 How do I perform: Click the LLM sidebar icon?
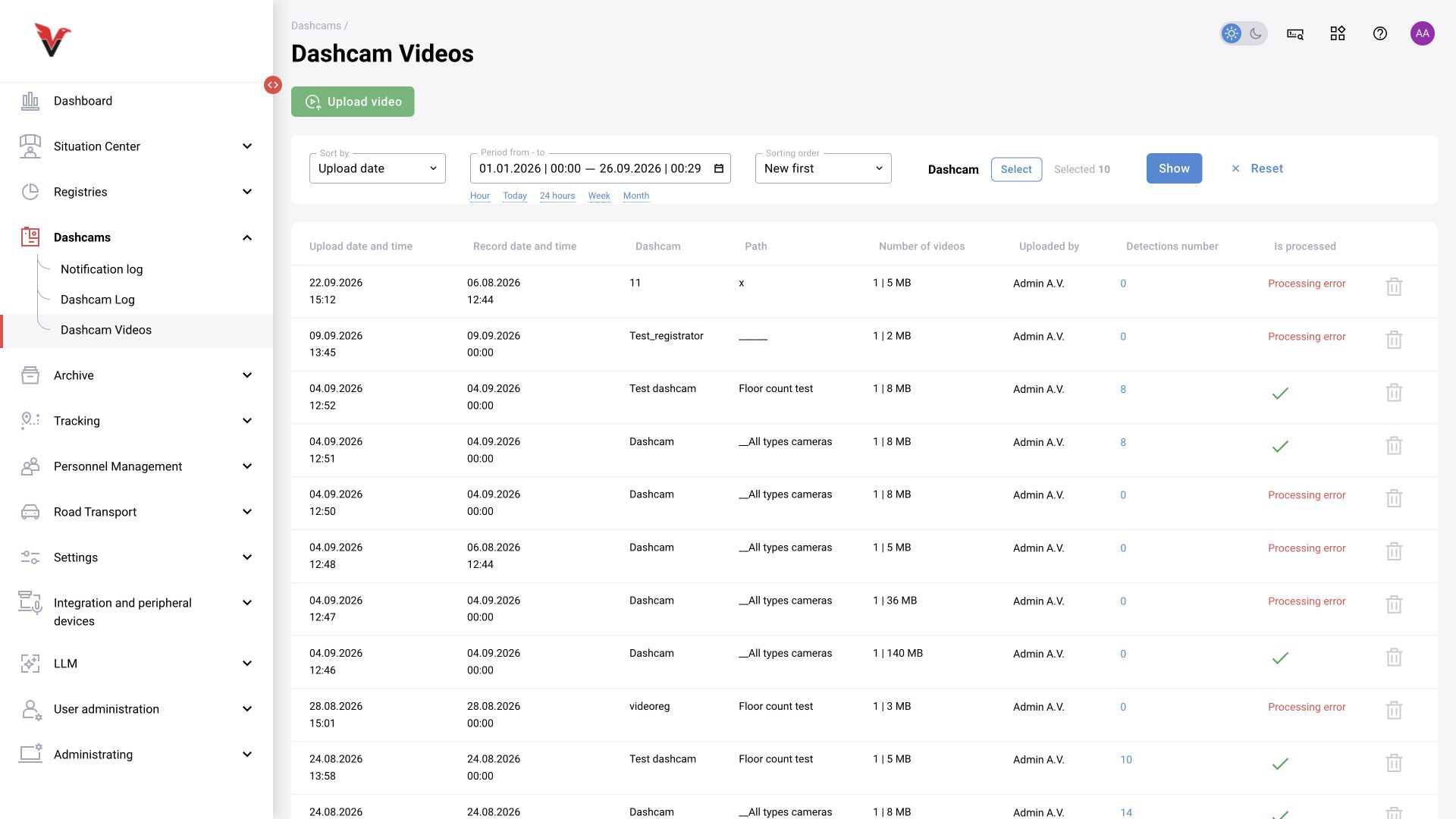pos(30,664)
